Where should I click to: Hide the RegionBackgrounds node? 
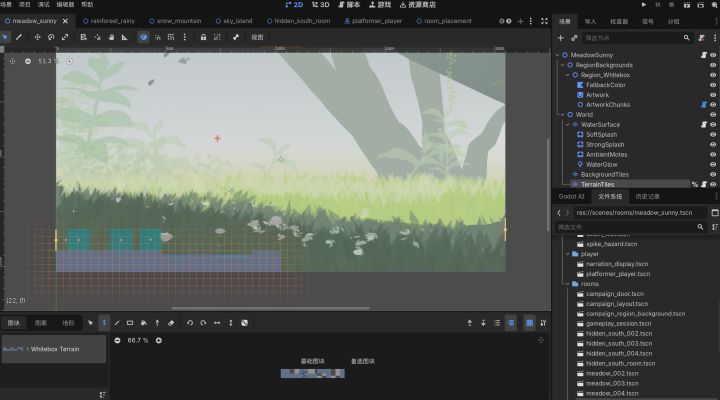[713, 65]
